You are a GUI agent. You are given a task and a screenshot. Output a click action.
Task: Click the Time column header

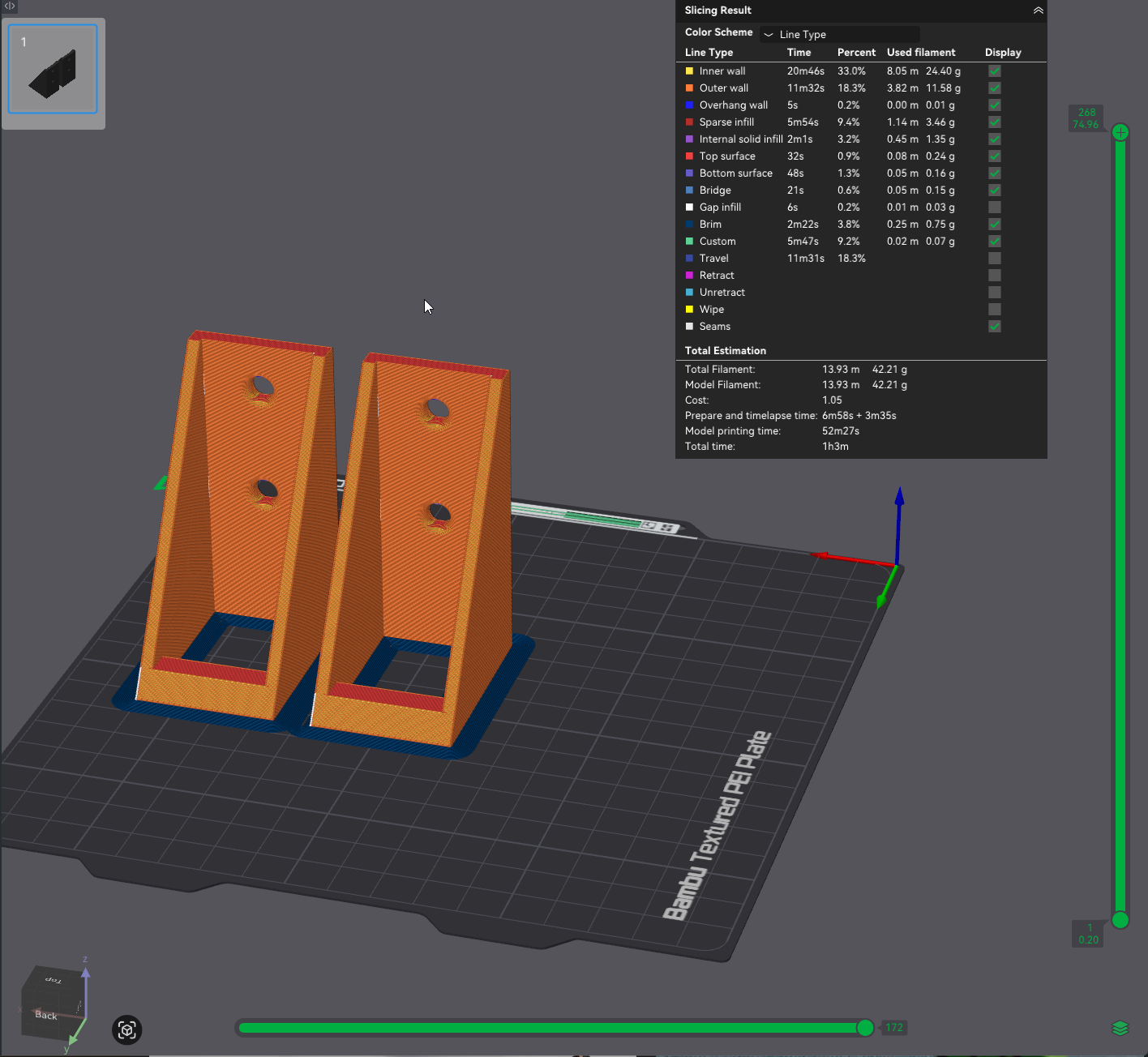pos(799,53)
